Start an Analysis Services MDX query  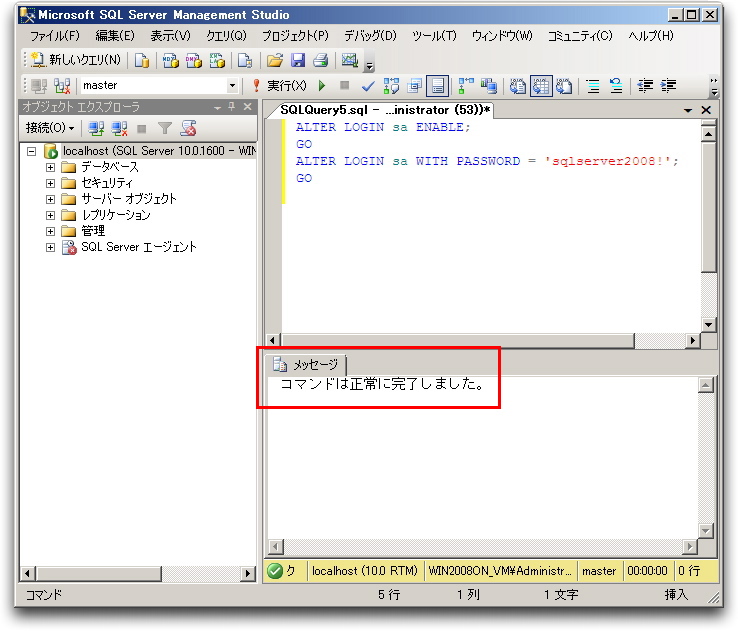tap(170, 60)
